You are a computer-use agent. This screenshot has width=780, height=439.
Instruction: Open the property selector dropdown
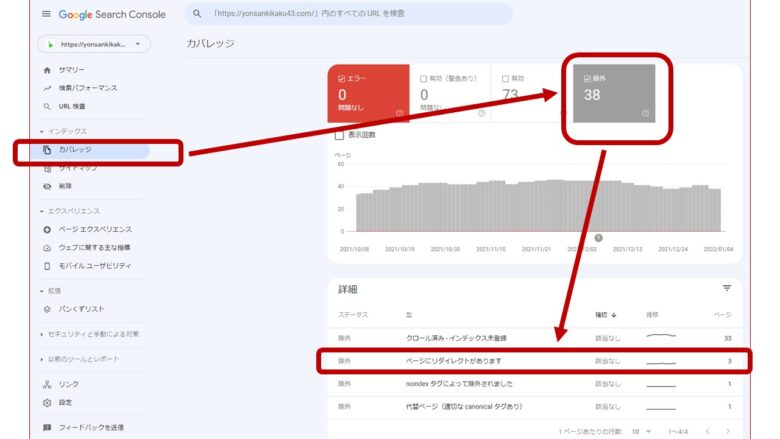tap(94, 44)
